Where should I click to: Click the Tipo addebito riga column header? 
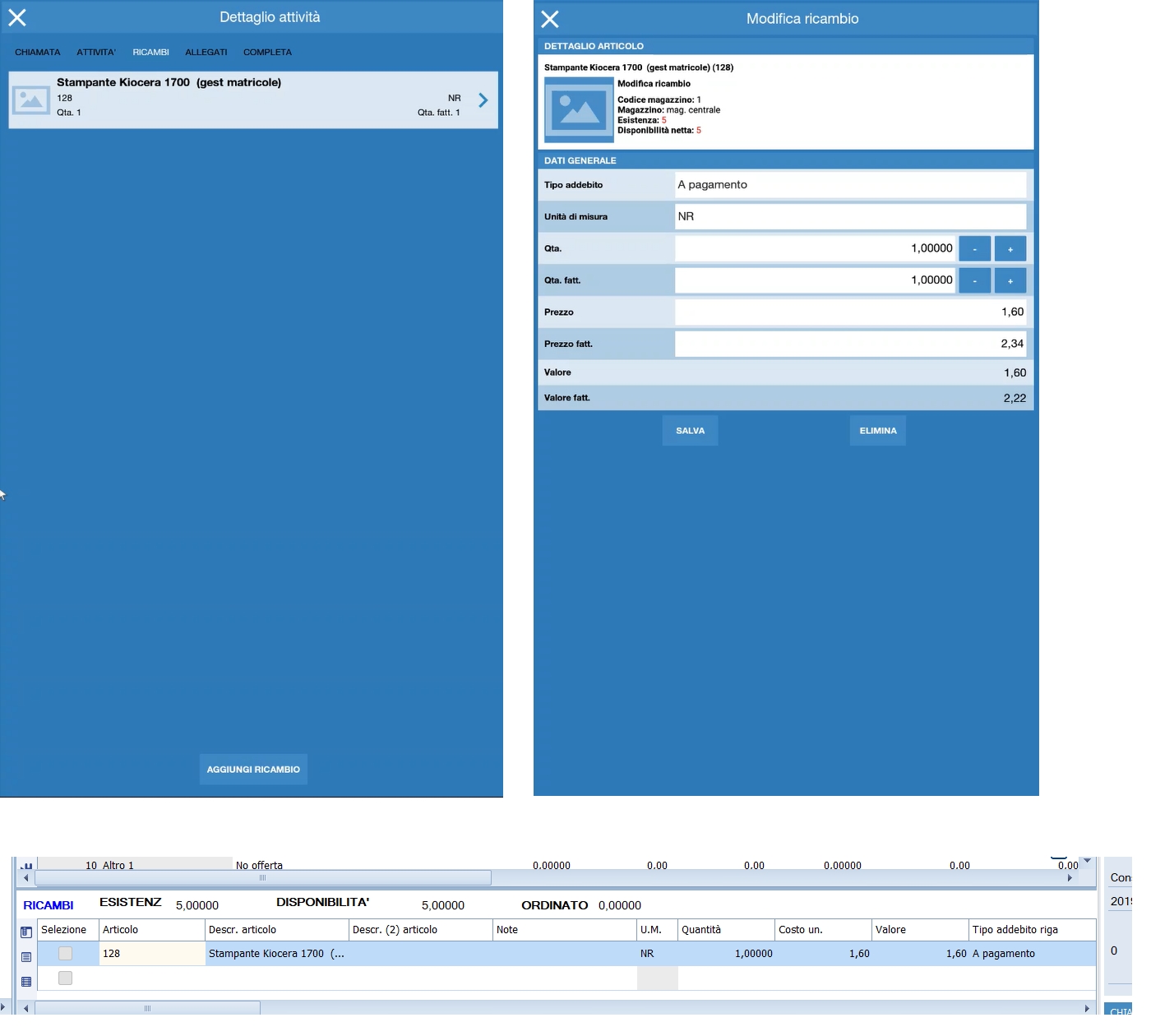(1033, 930)
